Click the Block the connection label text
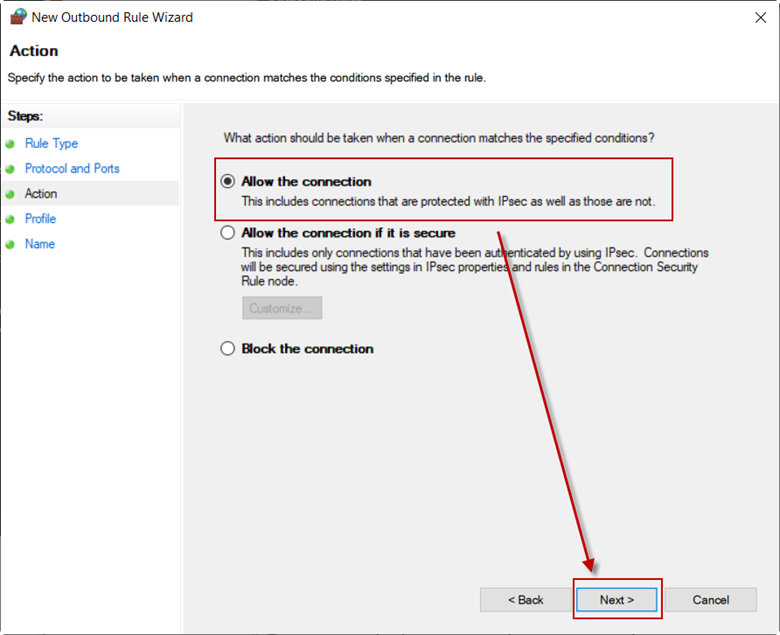Viewport: 780px width, 635px height. click(307, 349)
